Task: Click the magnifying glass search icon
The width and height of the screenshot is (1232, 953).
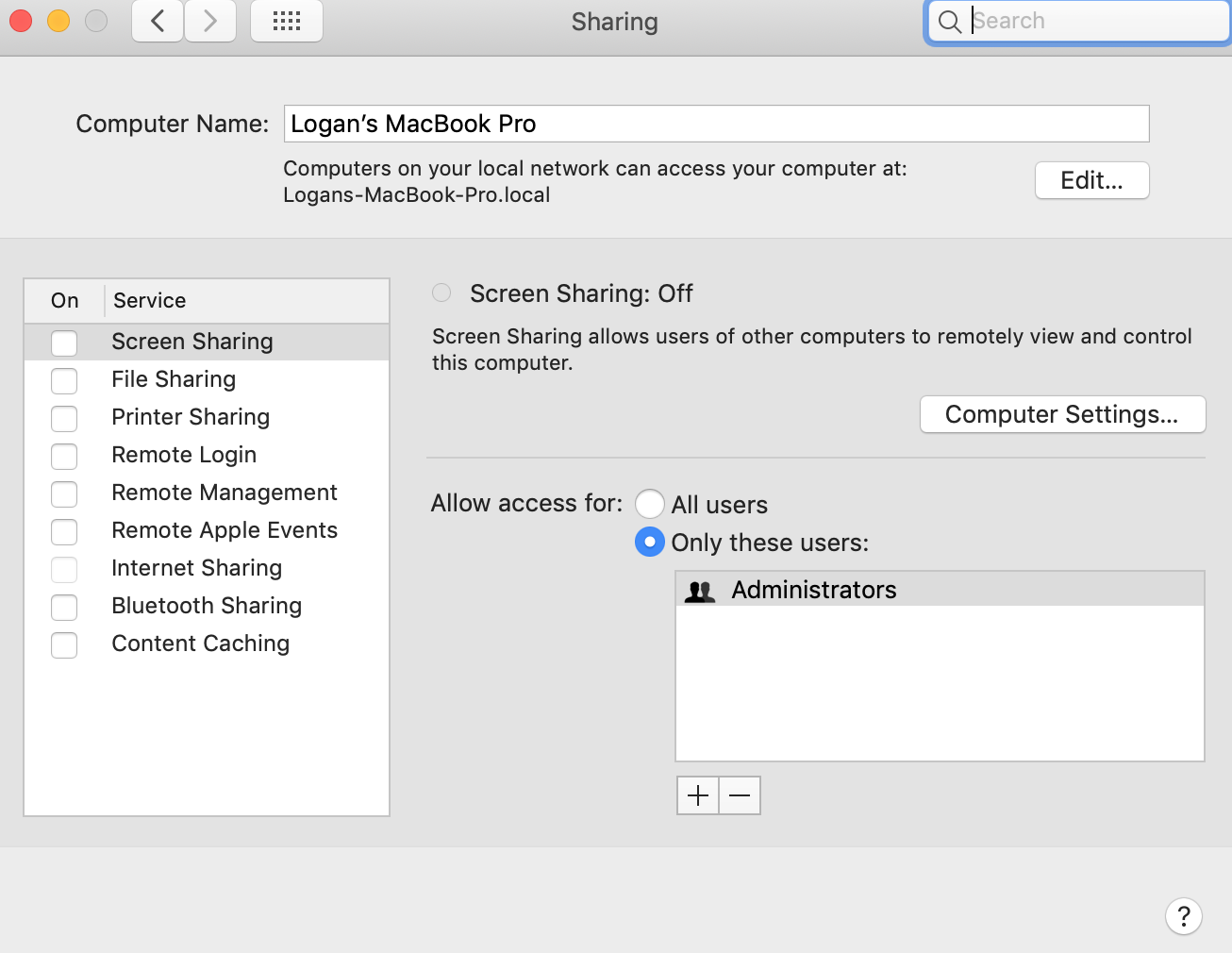Action: coord(950,22)
